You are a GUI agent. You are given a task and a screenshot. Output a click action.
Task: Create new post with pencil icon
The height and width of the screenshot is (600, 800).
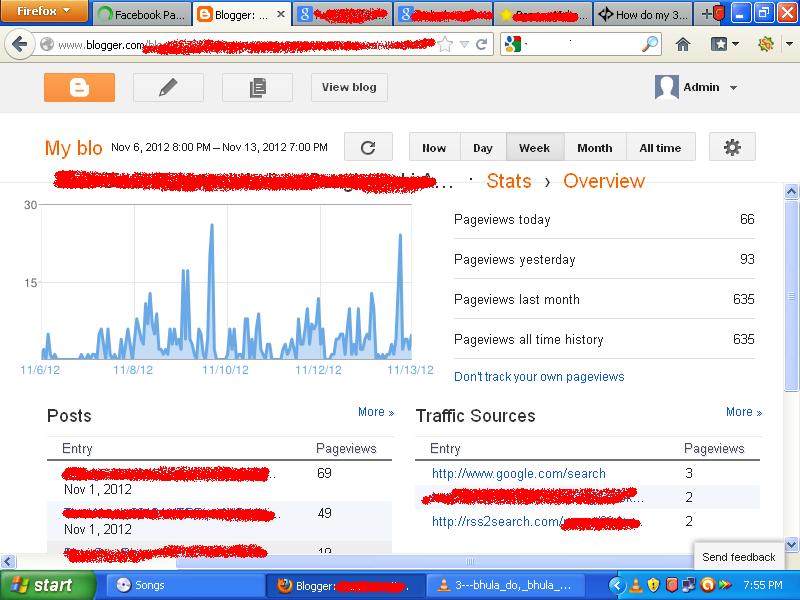[x=168, y=88]
